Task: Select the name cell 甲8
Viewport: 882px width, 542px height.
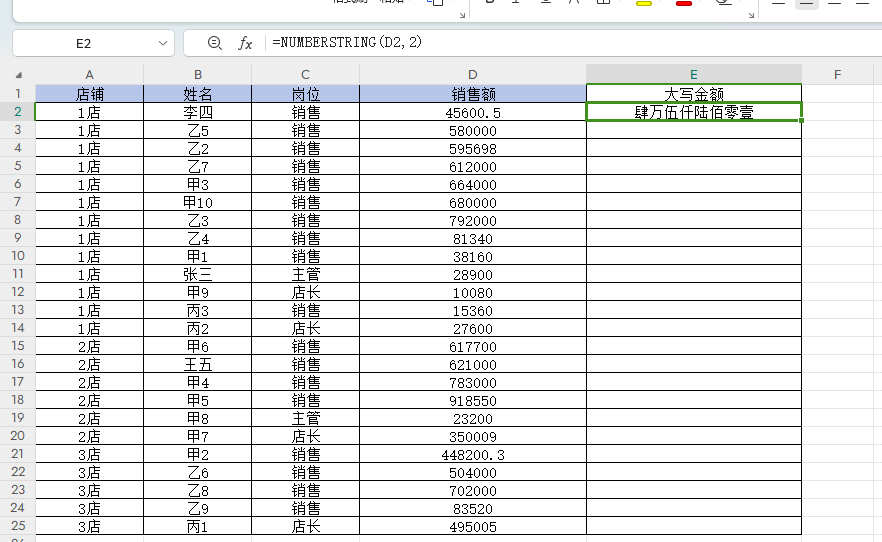Action: pos(197,418)
